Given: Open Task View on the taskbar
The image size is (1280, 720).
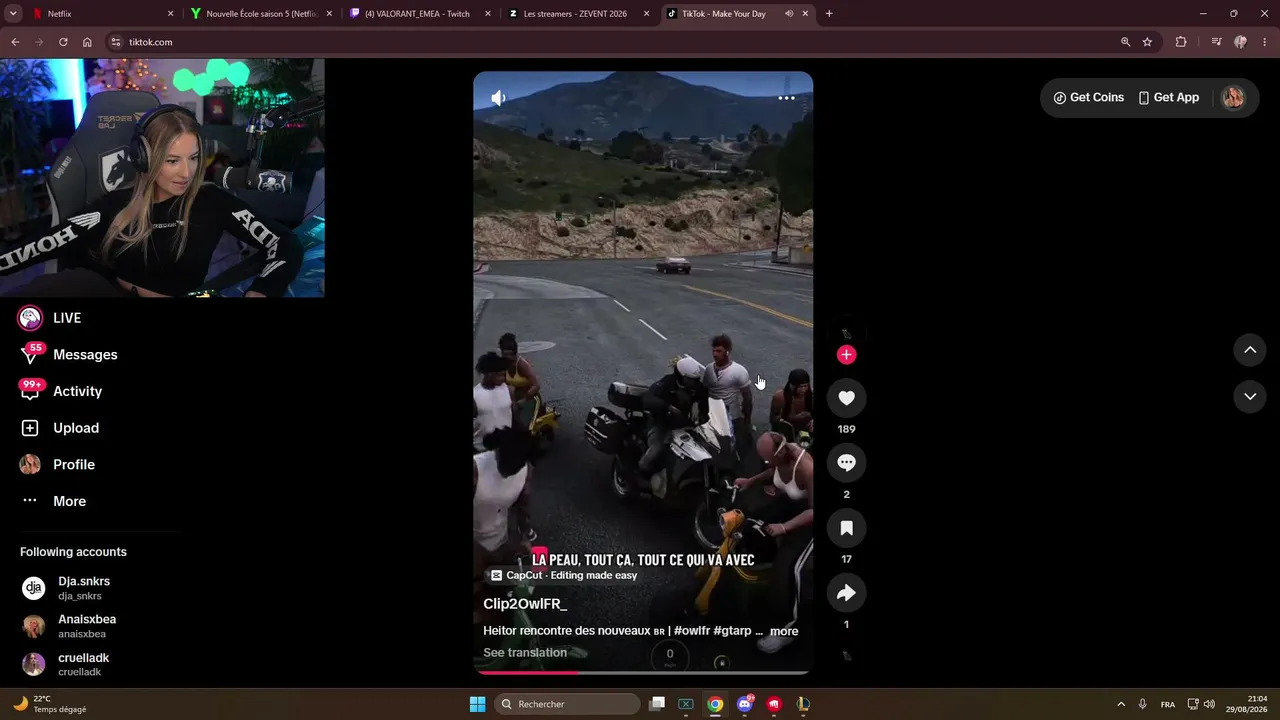Looking at the screenshot, I should (x=657, y=704).
